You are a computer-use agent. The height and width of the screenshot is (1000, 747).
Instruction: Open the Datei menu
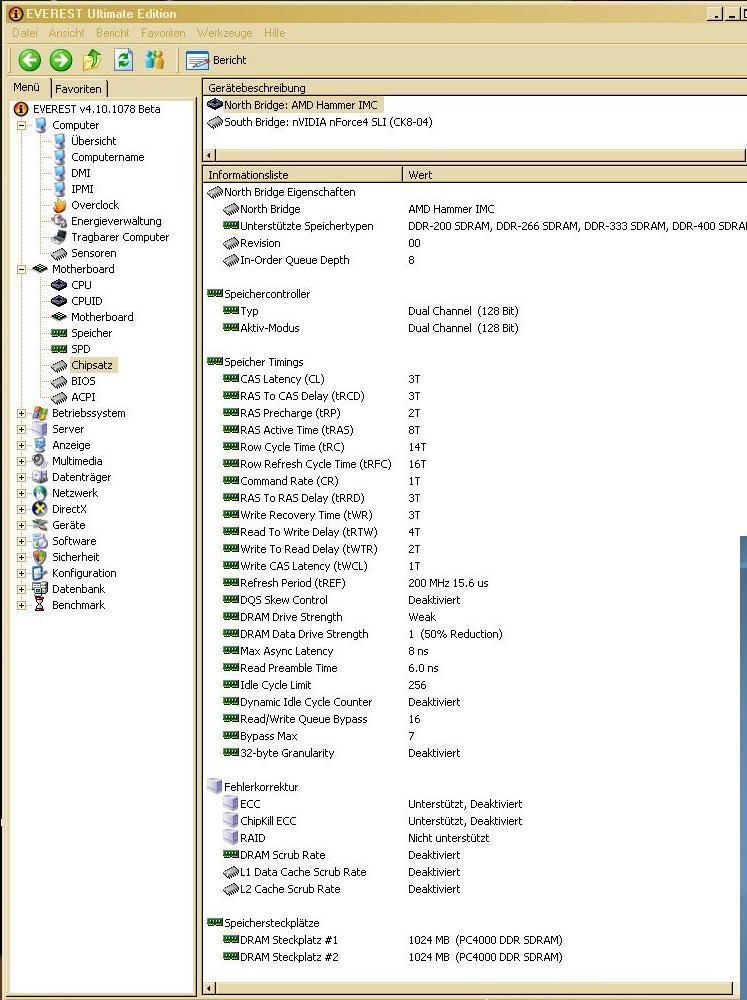coord(25,33)
